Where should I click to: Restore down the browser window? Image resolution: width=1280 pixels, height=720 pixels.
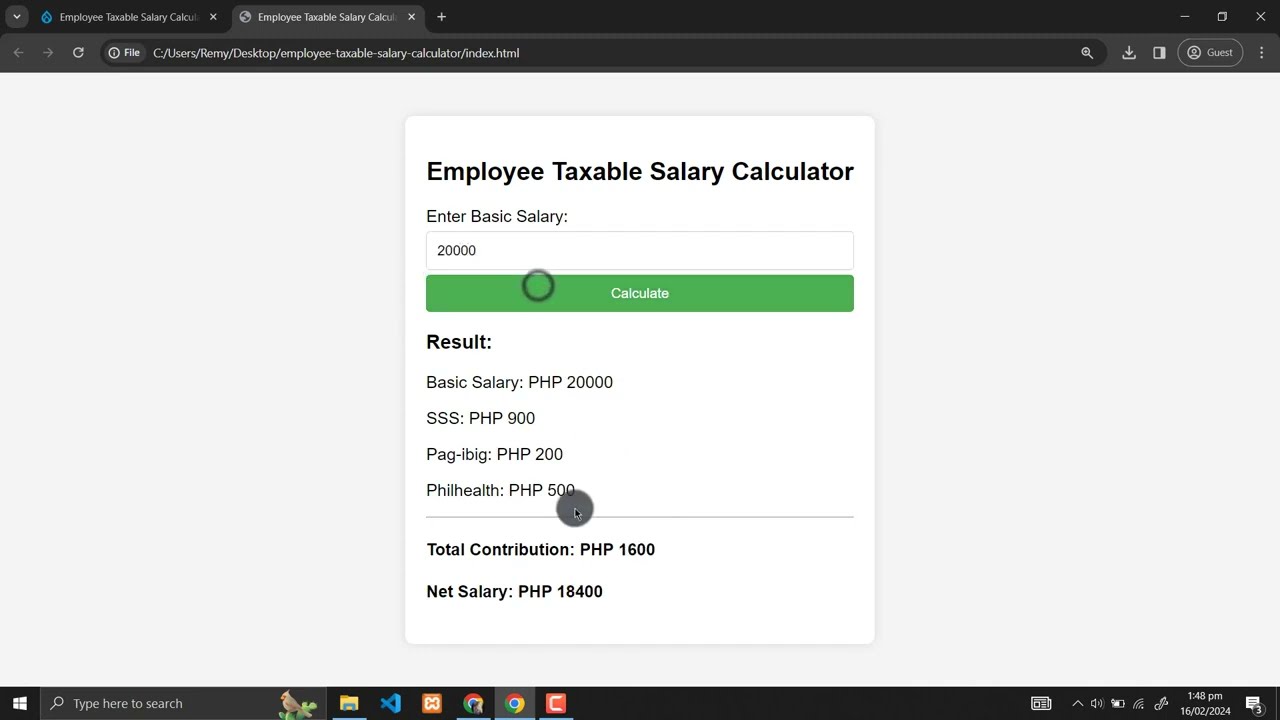tap(1222, 17)
